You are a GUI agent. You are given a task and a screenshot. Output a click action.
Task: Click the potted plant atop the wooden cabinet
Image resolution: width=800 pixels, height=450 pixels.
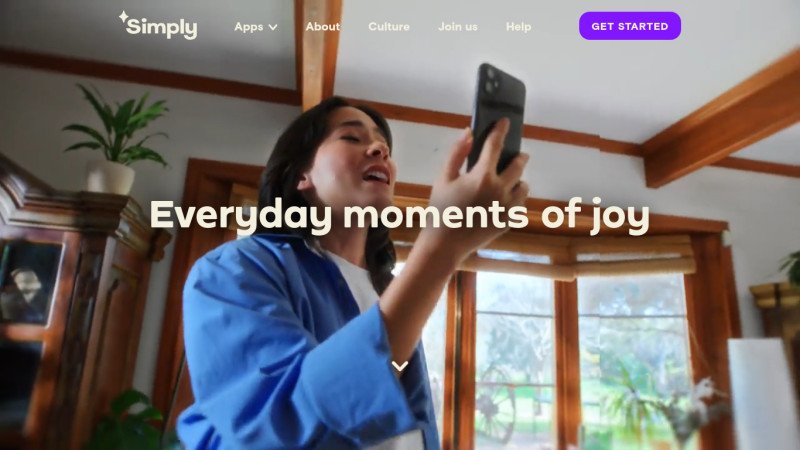pyautogui.click(x=116, y=140)
